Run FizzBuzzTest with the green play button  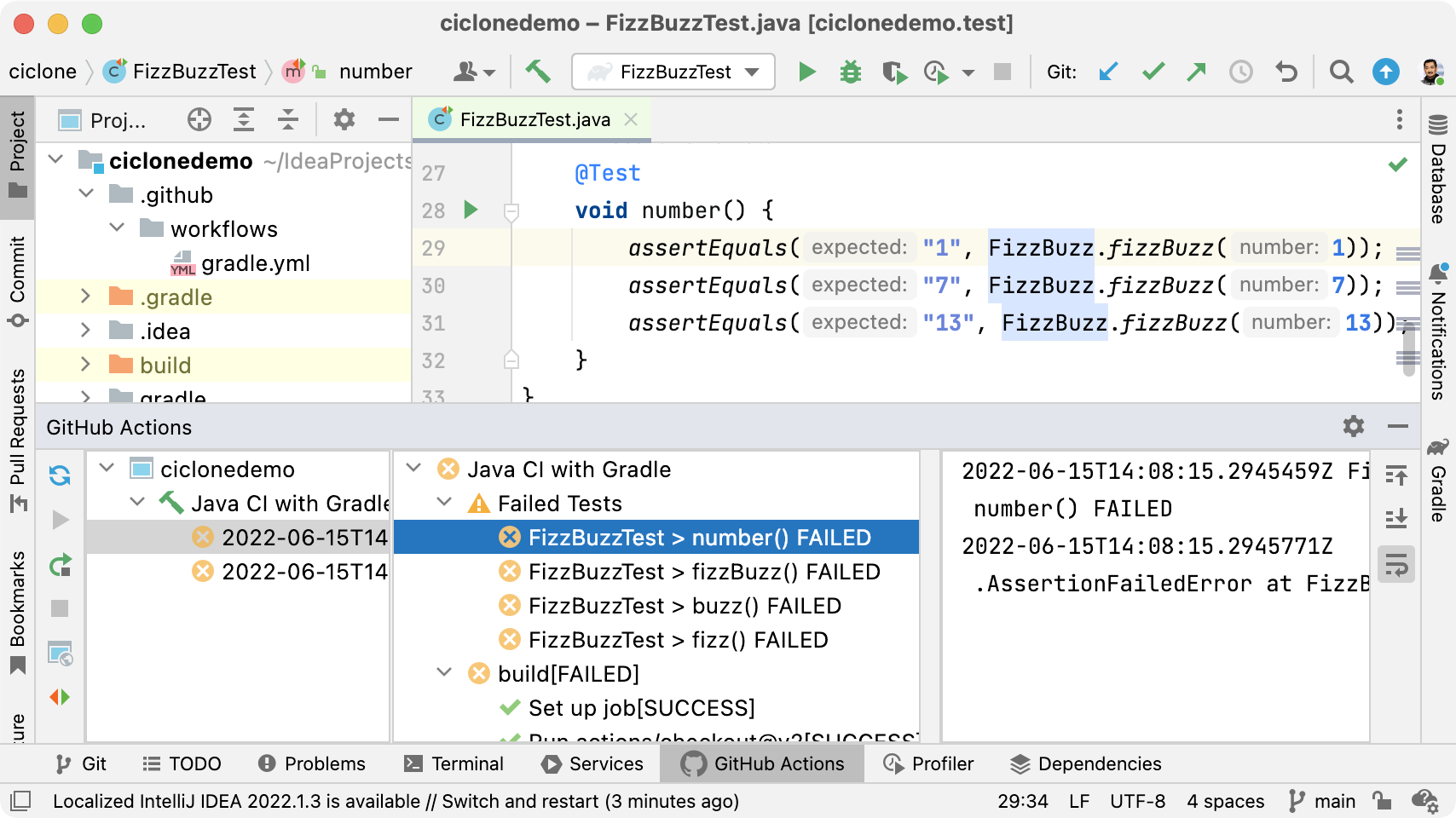806,72
